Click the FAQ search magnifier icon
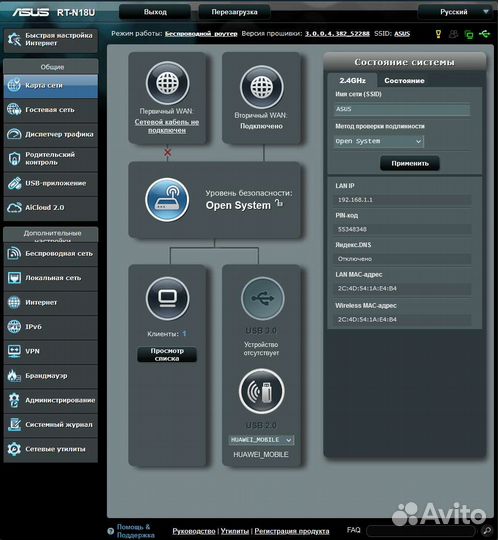The height and width of the screenshot is (540, 498). [487, 530]
